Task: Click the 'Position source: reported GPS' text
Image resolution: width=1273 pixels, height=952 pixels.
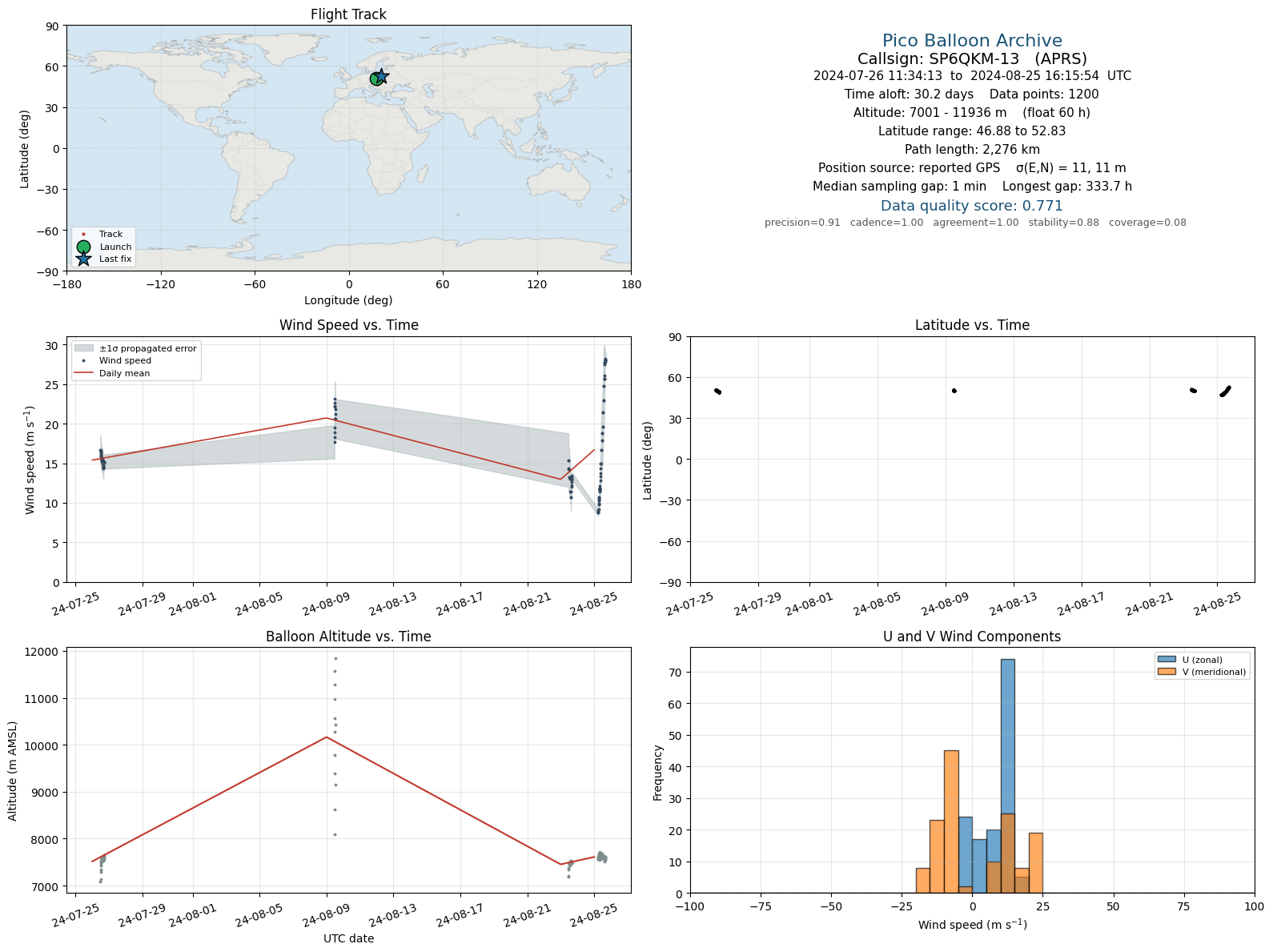Action: [909, 168]
